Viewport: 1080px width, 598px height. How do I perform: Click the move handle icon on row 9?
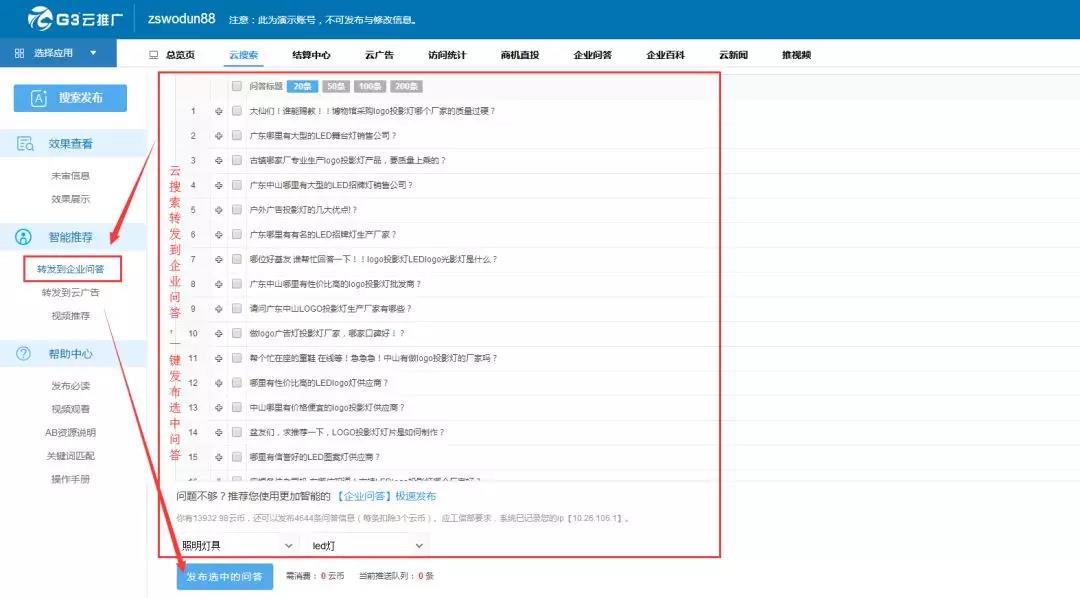[218, 309]
